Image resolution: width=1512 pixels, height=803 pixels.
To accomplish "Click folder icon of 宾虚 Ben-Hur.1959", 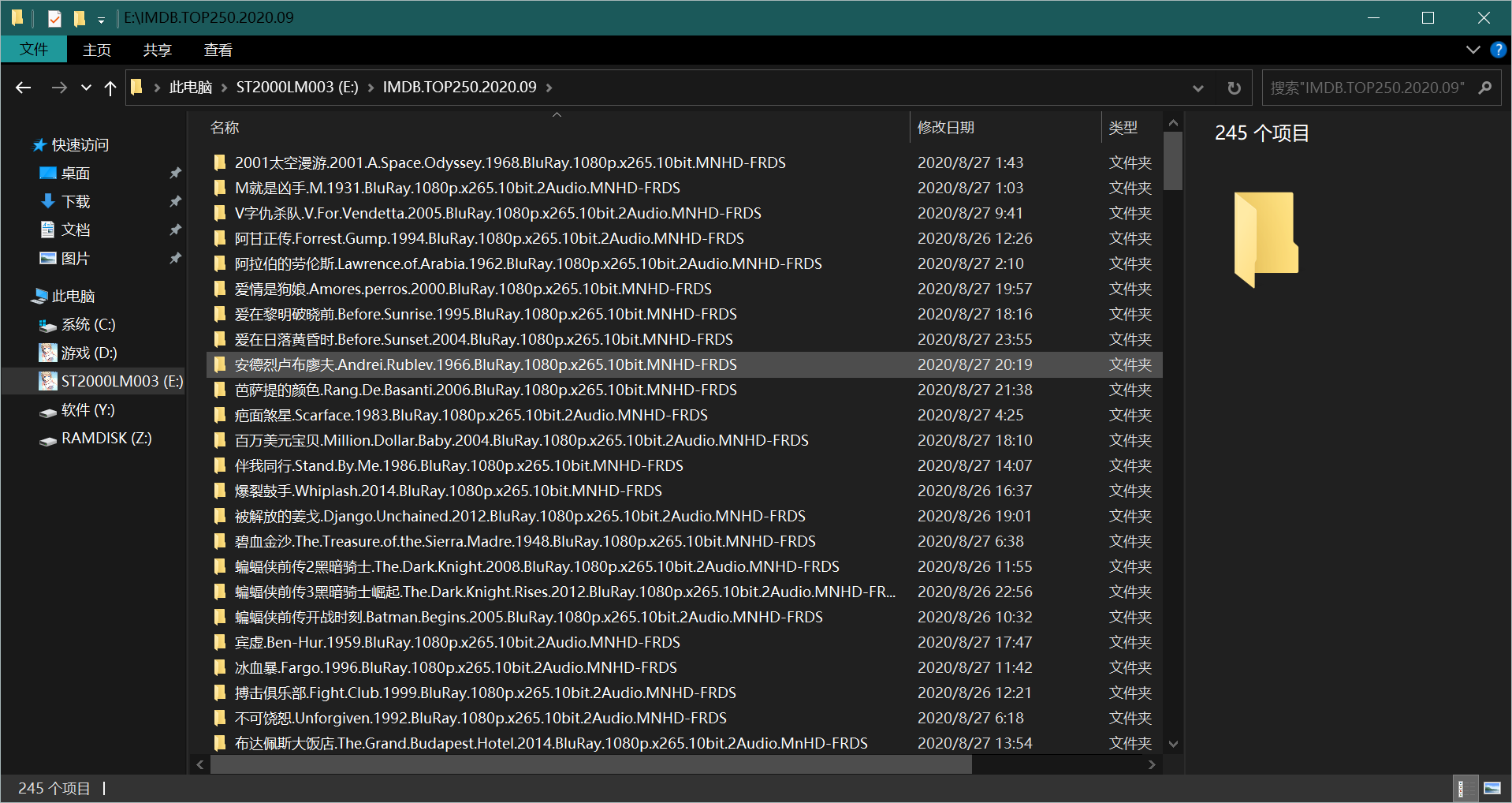I will click(220, 642).
